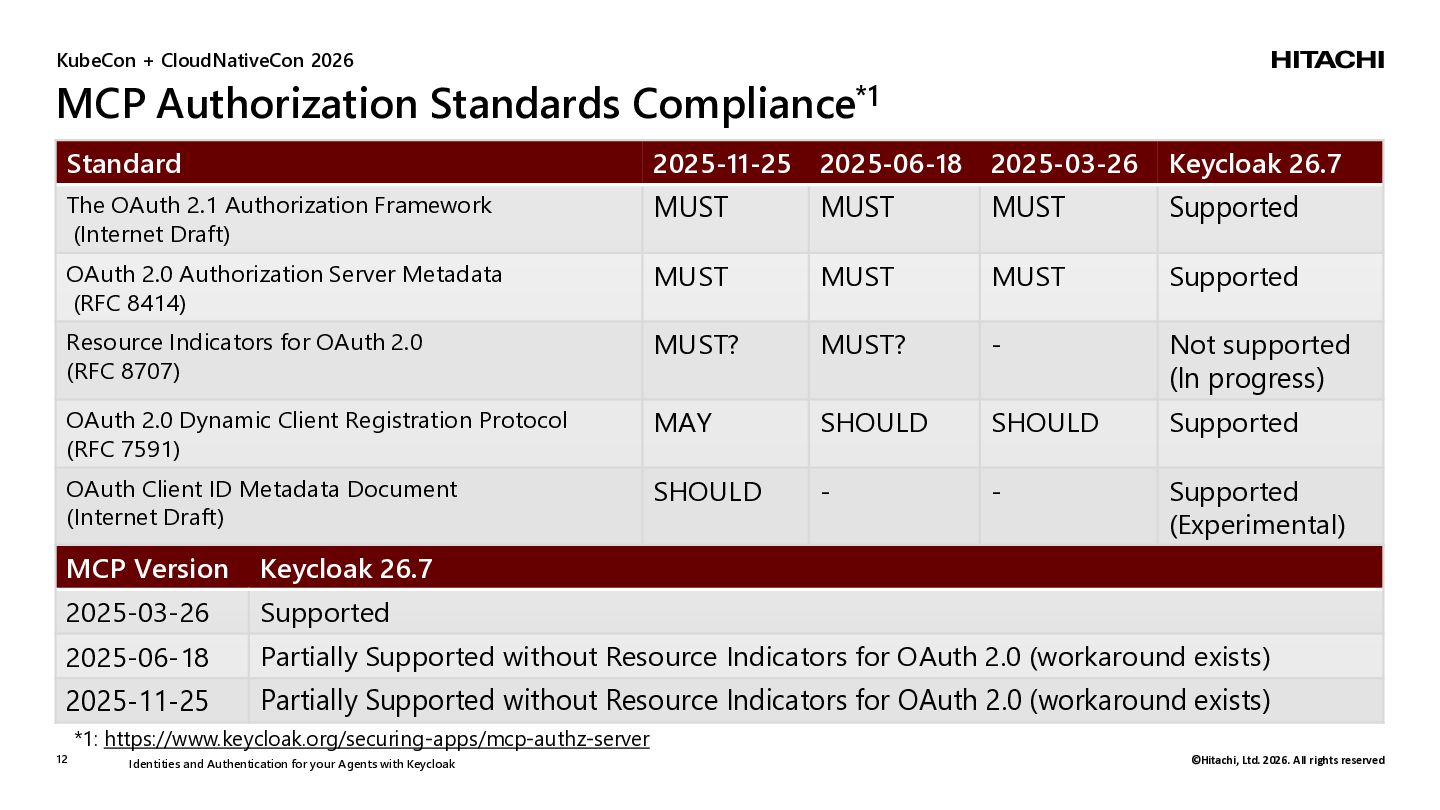The image size is (1440, 810).
Task: Click footer "Identities and Authentication for your Agents"
Action: click(x=292, y=765)
